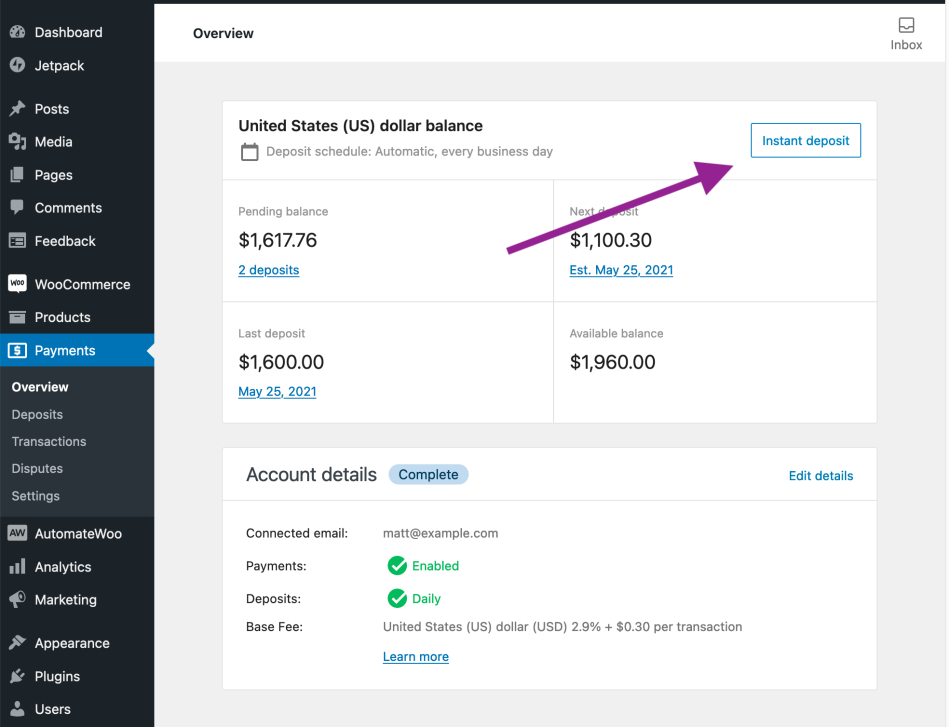Click the Marketing megaphone icon
The width and height of the screenshot is (949, 727).
17,600
